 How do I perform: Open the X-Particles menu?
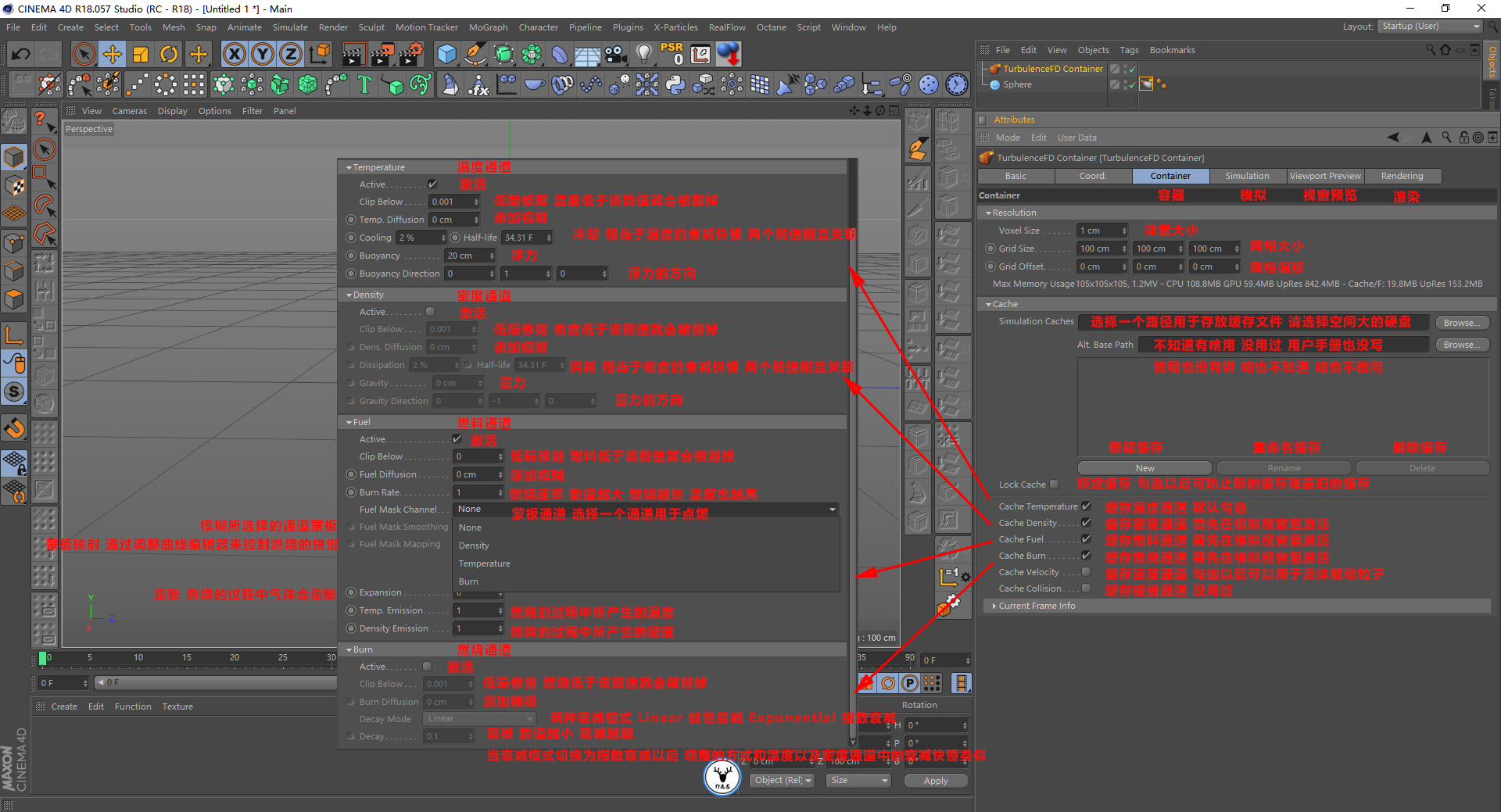point(675,27)
